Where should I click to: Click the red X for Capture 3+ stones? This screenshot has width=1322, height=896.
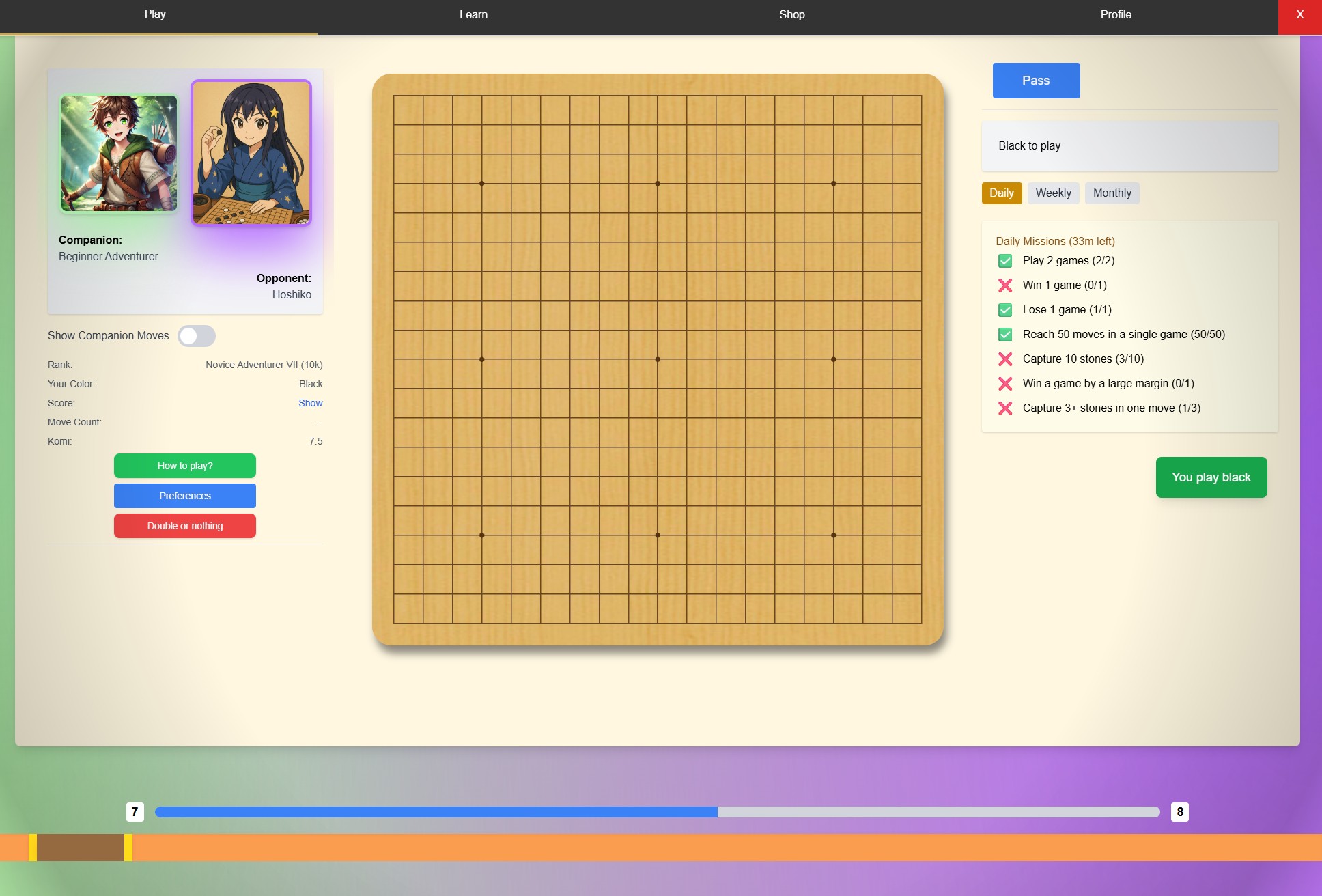tap(1005, 408)
